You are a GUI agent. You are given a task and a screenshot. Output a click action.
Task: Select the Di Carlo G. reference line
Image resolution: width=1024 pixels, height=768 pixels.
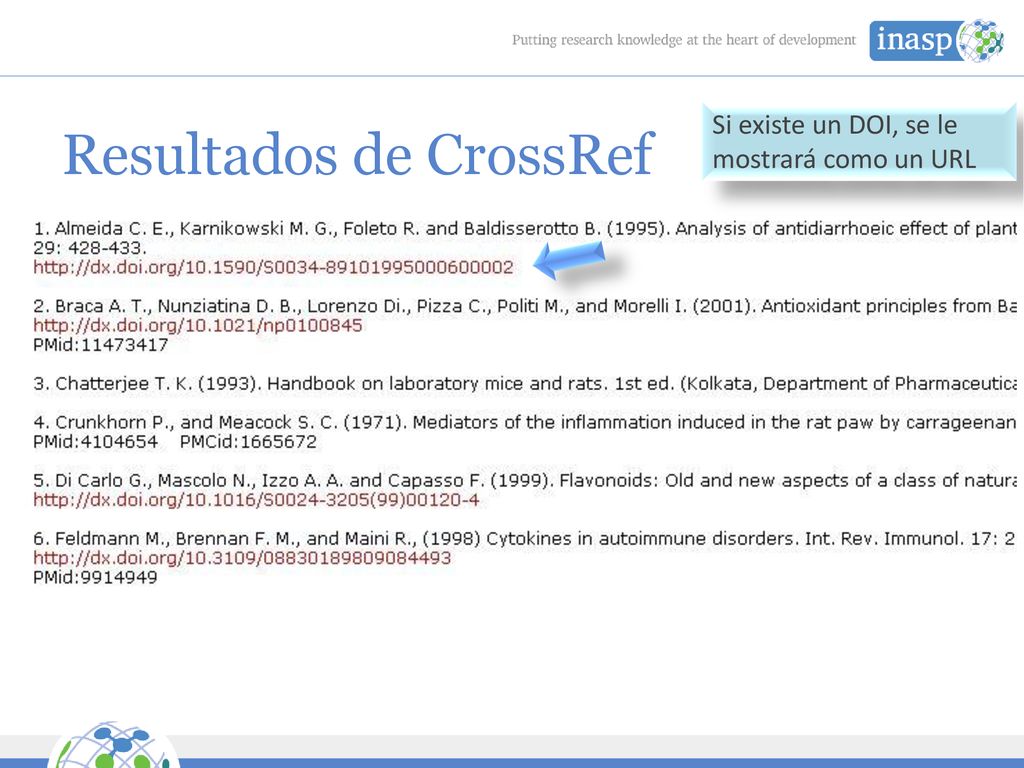pyautogui.click(x=525, y=481)
